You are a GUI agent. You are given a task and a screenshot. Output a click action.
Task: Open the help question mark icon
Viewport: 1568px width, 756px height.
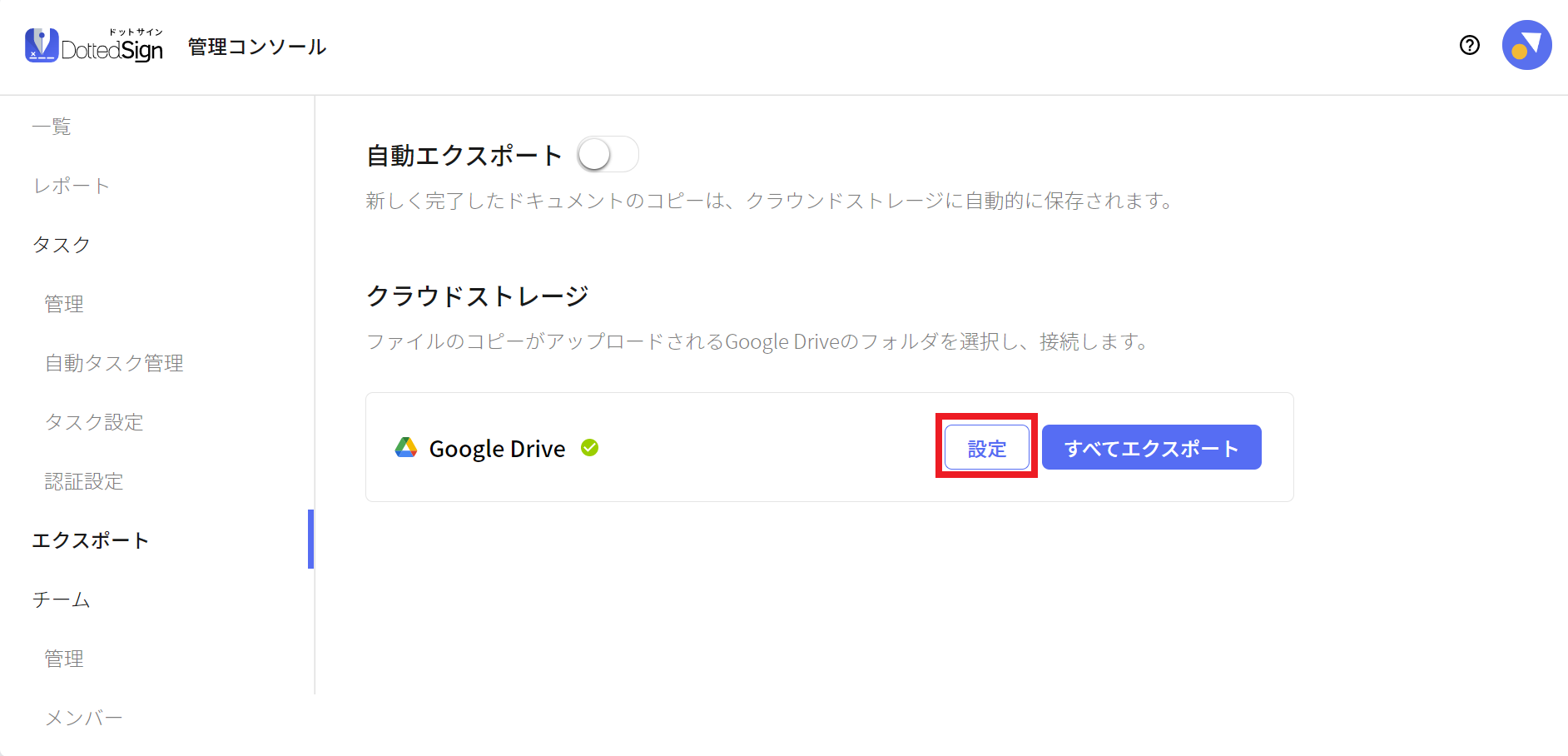1470,45
